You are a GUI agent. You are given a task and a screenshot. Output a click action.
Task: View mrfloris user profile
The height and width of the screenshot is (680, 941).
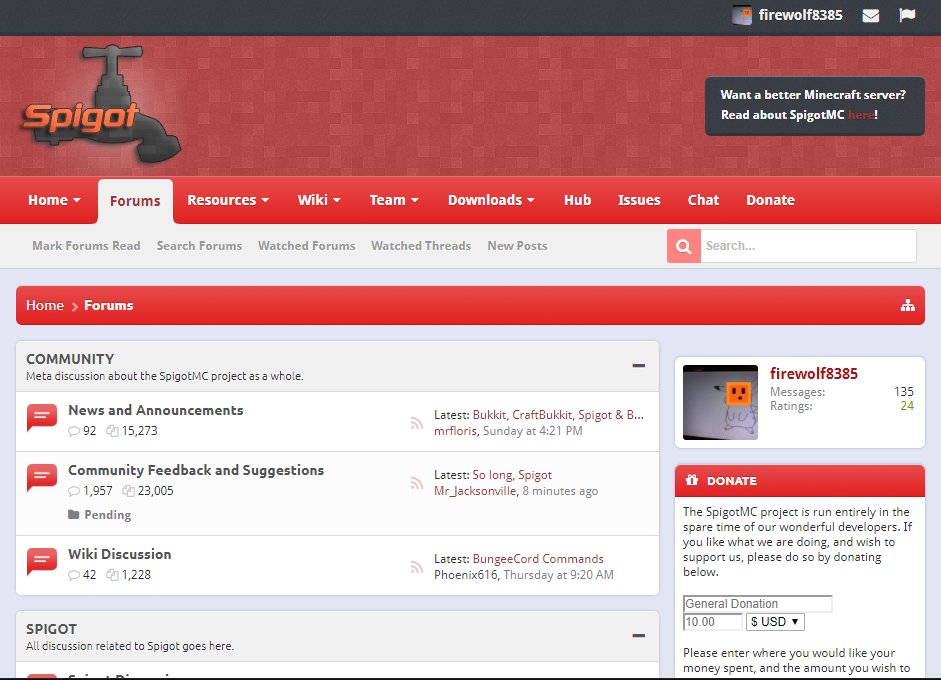pos(455,431)
